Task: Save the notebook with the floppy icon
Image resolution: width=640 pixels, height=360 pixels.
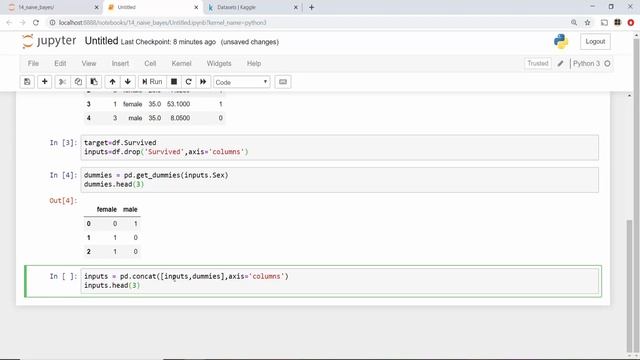Action: coord(27,82)
